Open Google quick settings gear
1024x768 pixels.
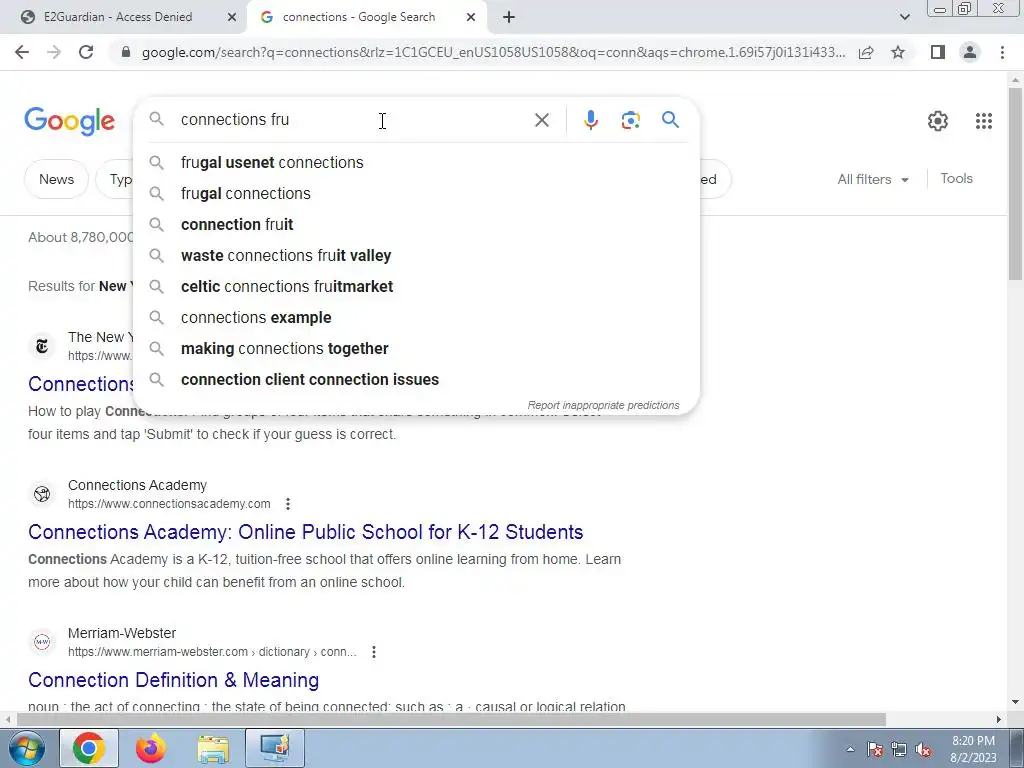point(938,121)
